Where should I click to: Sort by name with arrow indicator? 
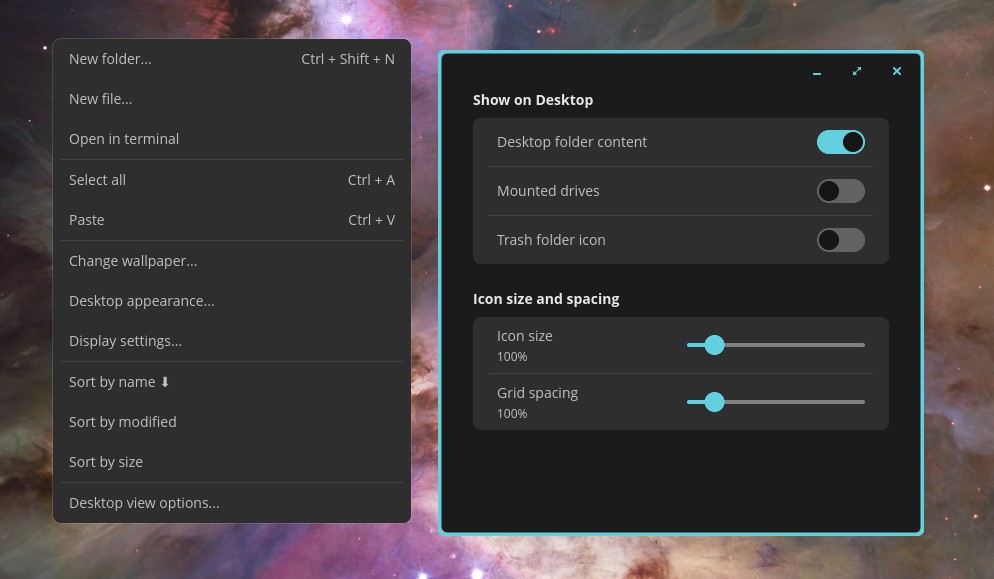232,382
